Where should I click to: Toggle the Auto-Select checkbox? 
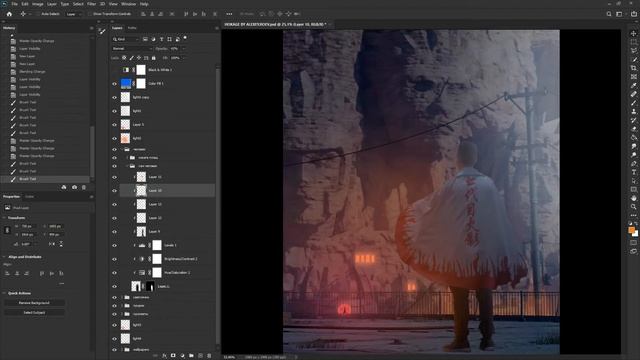[38, 14]
